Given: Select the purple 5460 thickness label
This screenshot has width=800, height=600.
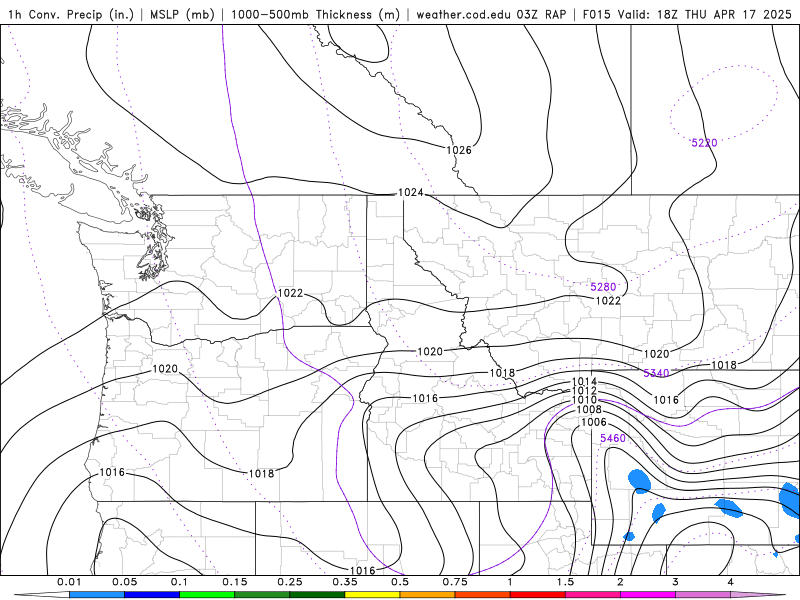Looking at the screenshot, I should click(x=613, y=438).
